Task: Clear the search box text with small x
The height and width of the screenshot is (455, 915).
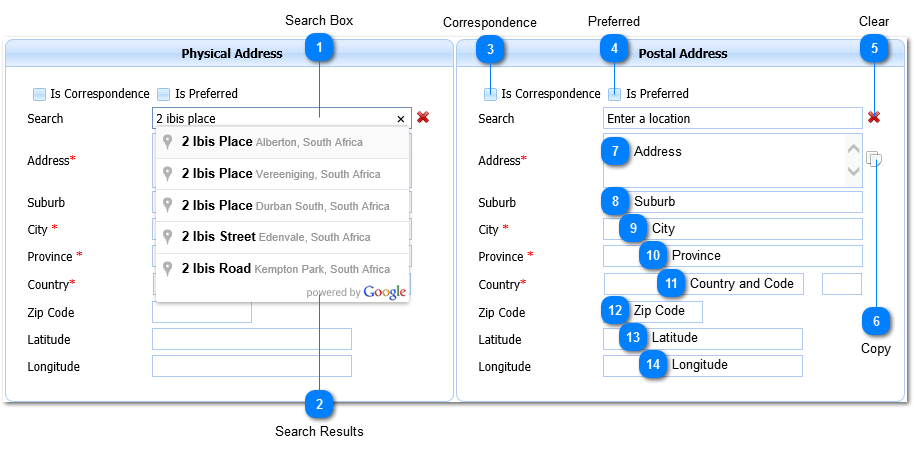Action: (401, 119)
